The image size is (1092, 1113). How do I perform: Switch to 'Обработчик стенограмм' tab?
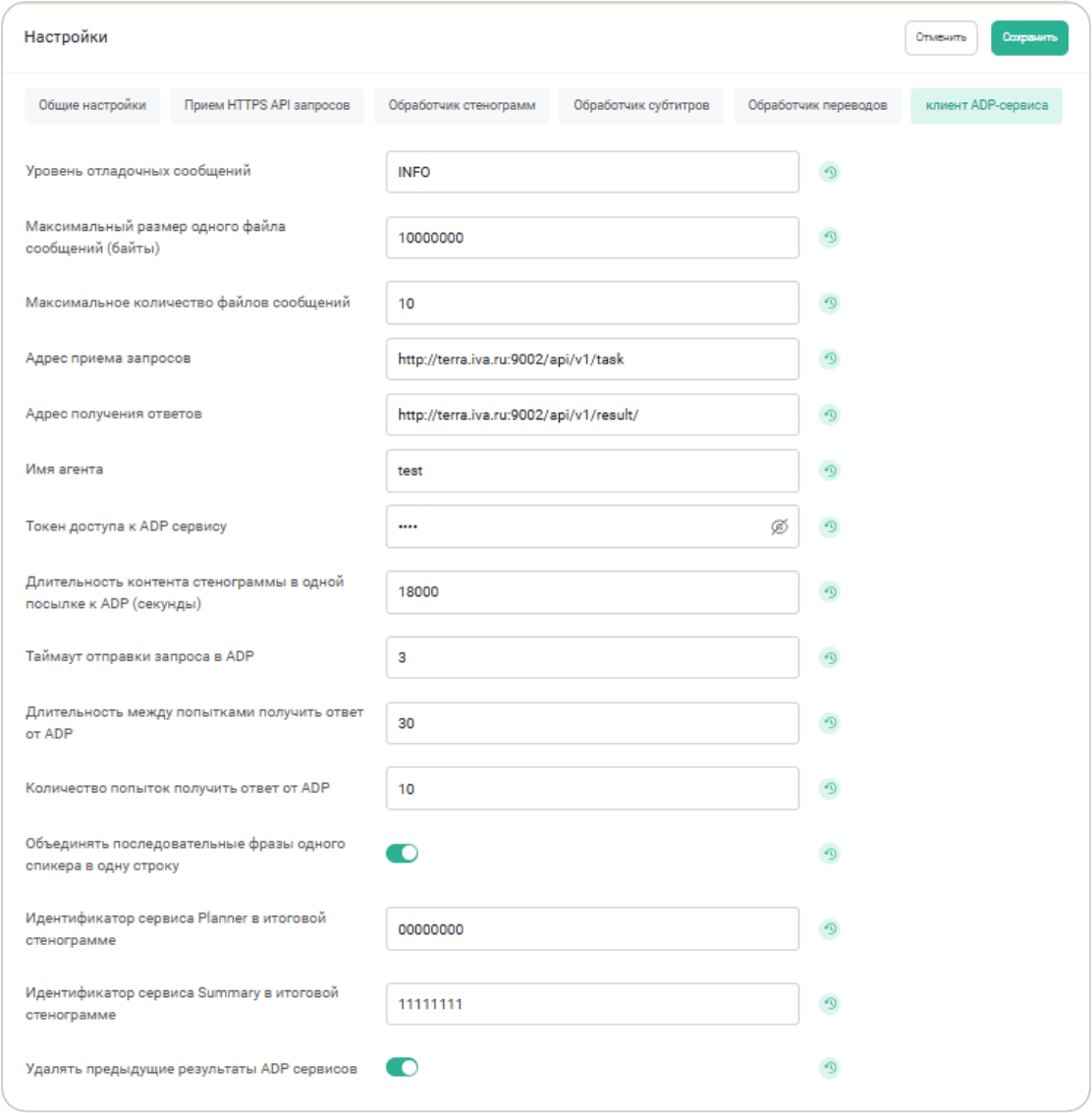tap(462, 105)
